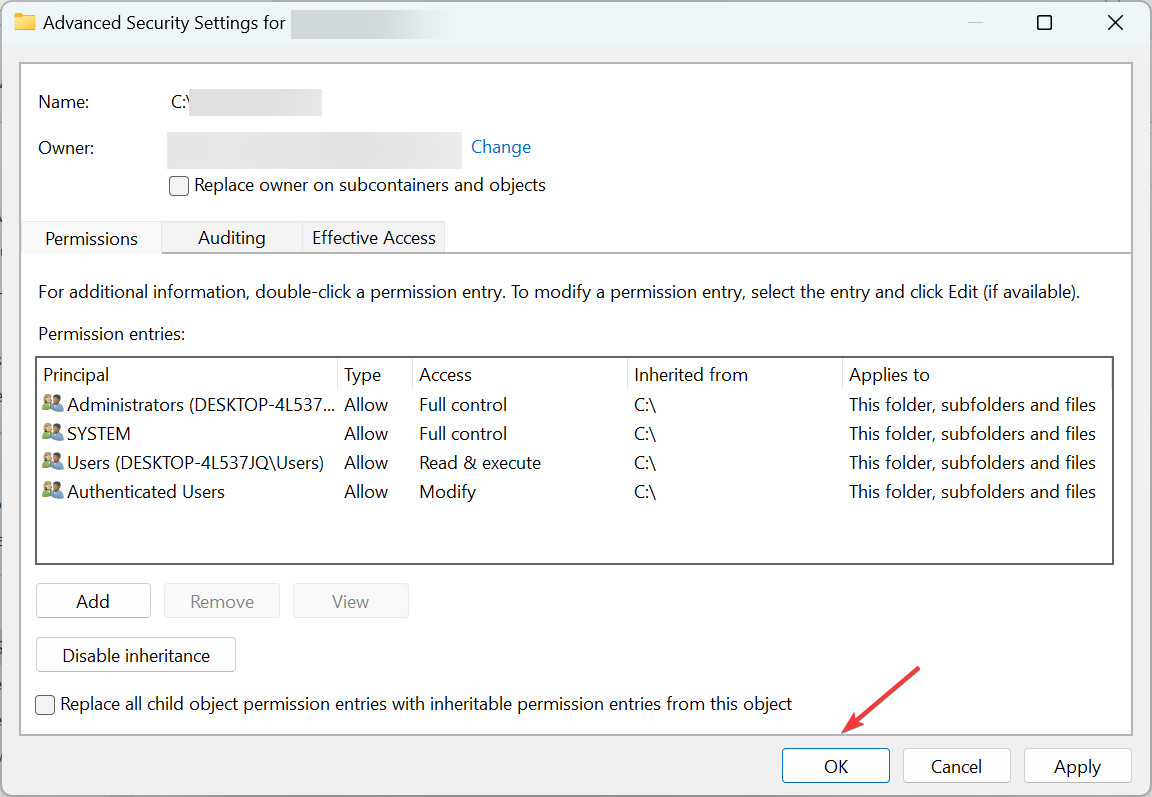Screen dimensions: 1152x797
Task: Enable Replace all child object permission entries
Action: (x=45, y=704)
